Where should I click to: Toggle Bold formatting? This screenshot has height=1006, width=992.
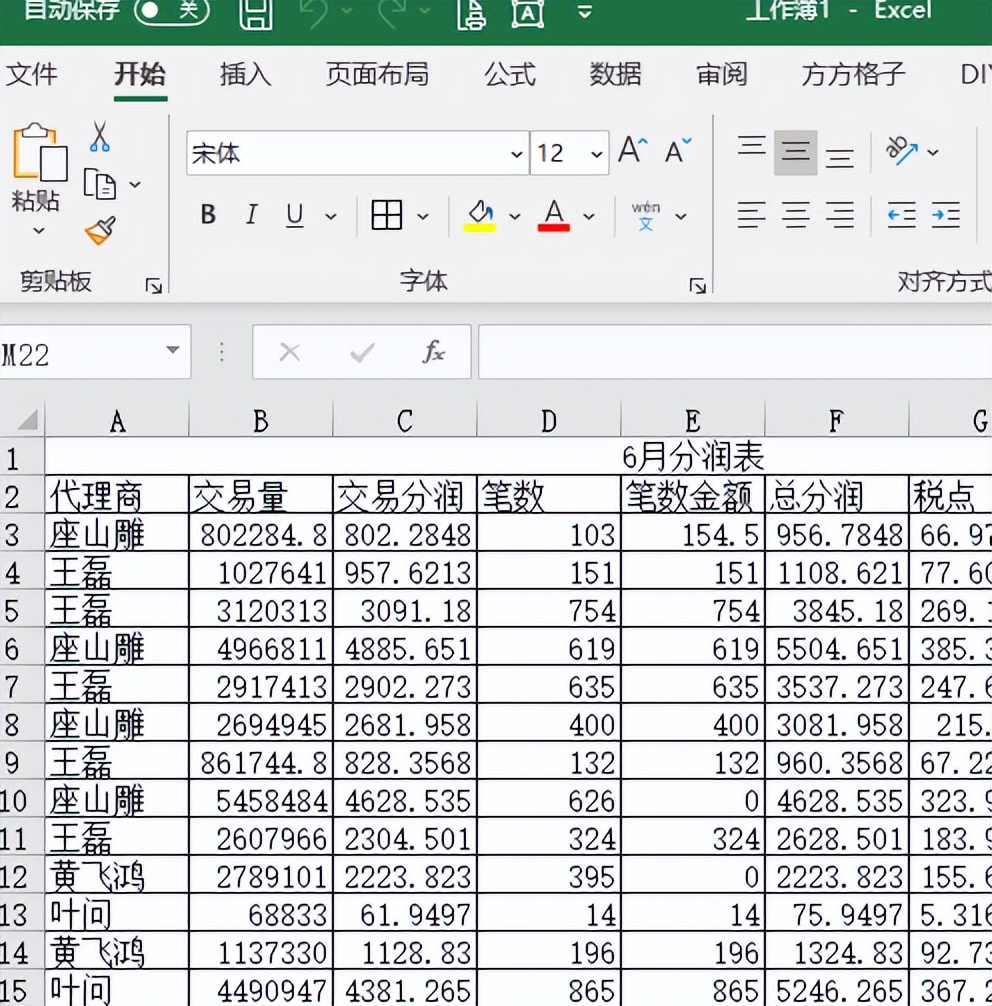tap(207, 214)
